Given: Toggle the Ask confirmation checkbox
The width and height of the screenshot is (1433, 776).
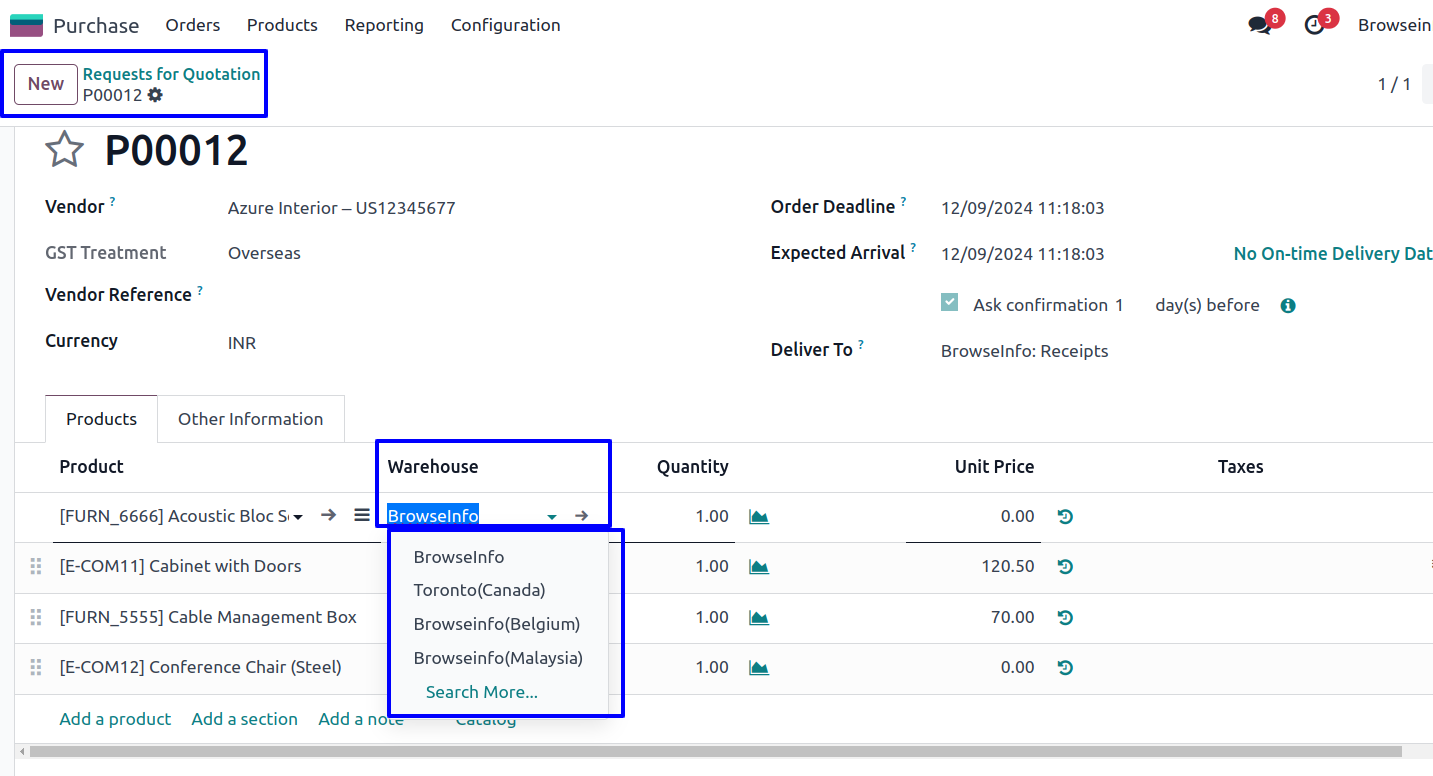Looking at the screenshot, I should [x=950, y=304].
